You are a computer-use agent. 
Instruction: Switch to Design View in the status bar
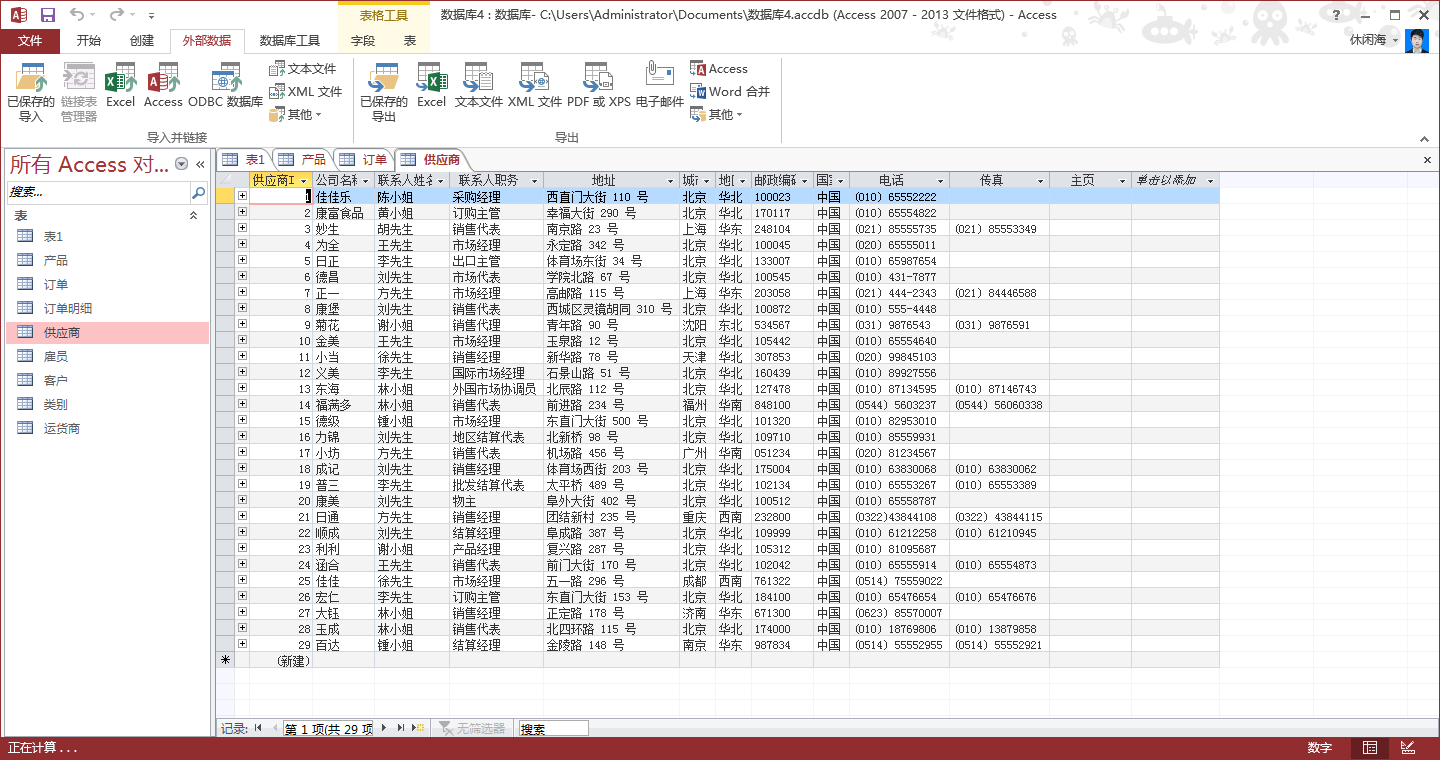click(1408, 748)
